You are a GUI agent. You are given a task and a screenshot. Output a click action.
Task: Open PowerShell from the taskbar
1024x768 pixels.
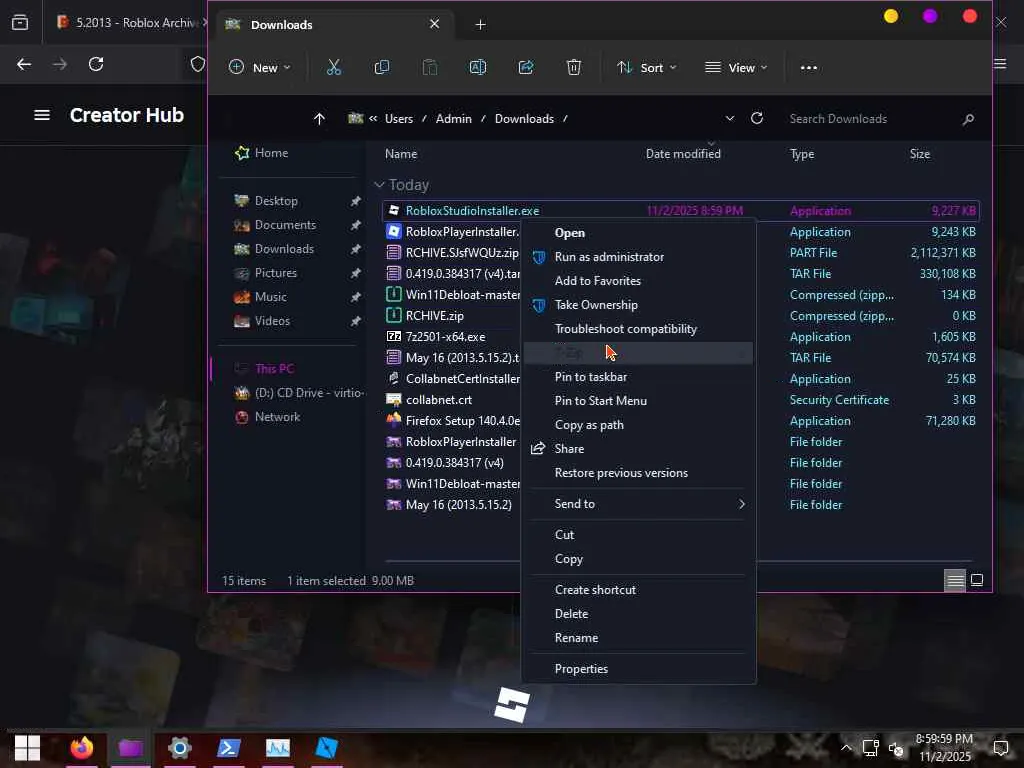tap(229, 748)
